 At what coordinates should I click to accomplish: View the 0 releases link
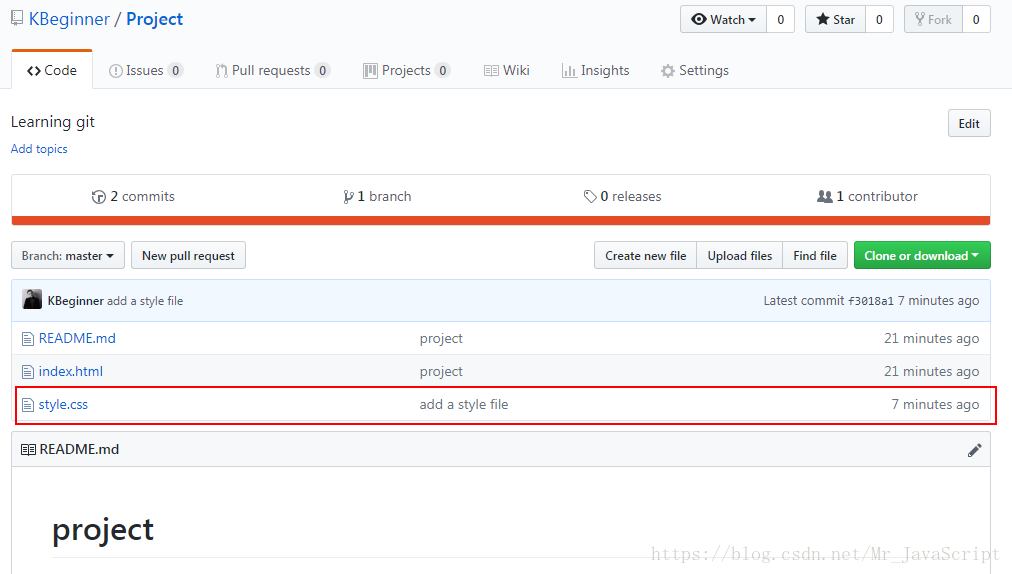(x=623, y=196)
